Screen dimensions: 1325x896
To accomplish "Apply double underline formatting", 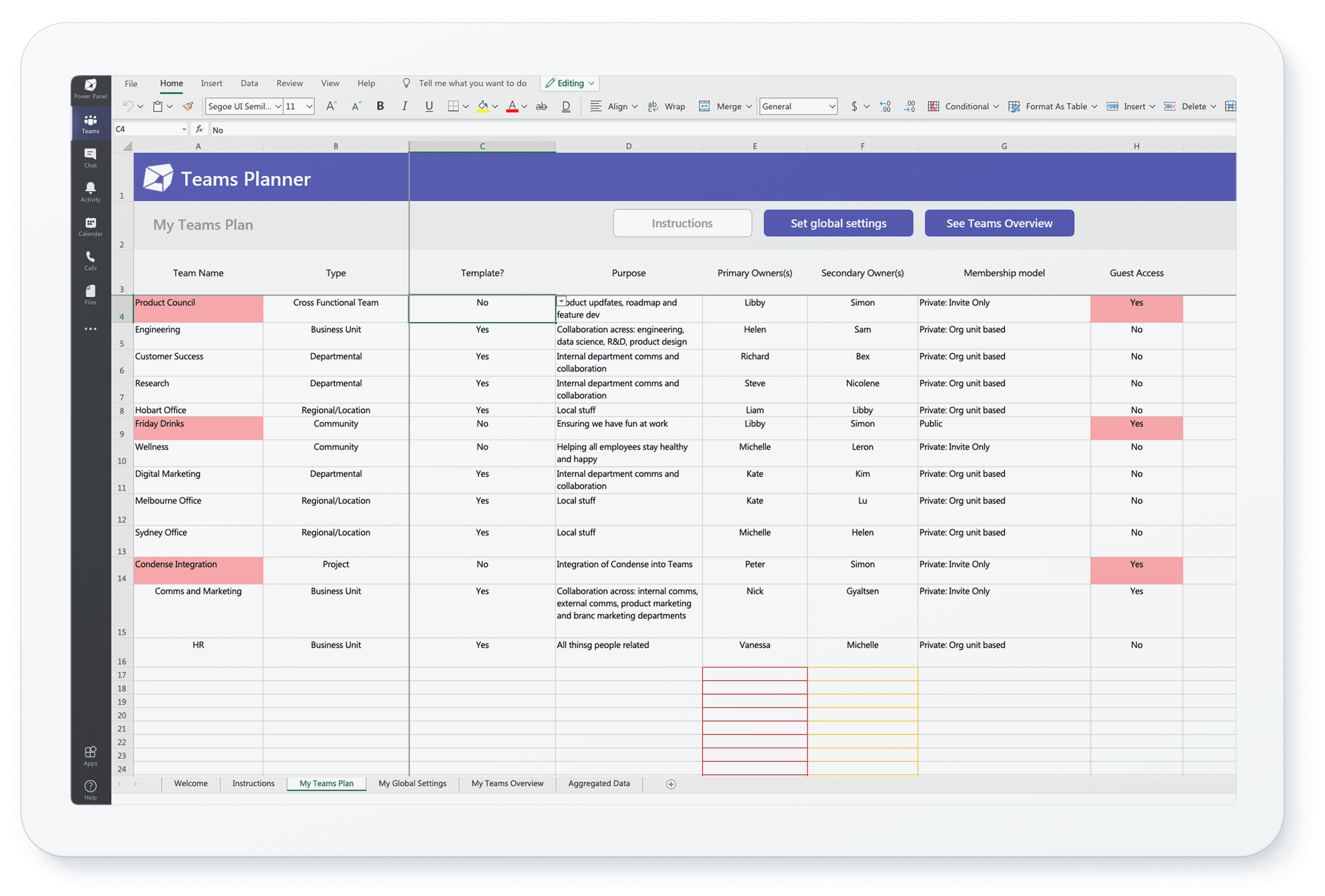I will pos(566,106).
